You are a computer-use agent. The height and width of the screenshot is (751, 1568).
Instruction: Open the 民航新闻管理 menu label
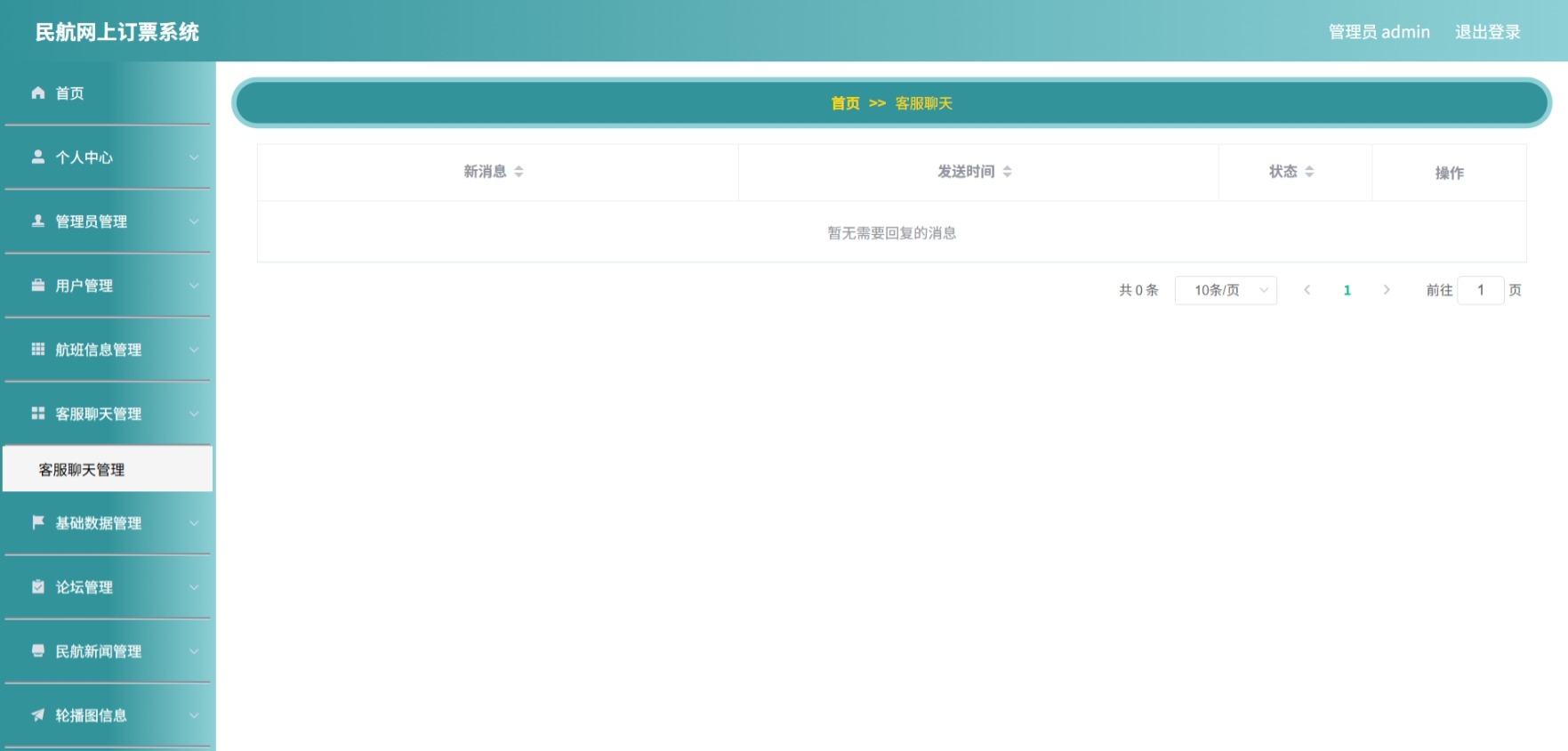tap(99, 651)
